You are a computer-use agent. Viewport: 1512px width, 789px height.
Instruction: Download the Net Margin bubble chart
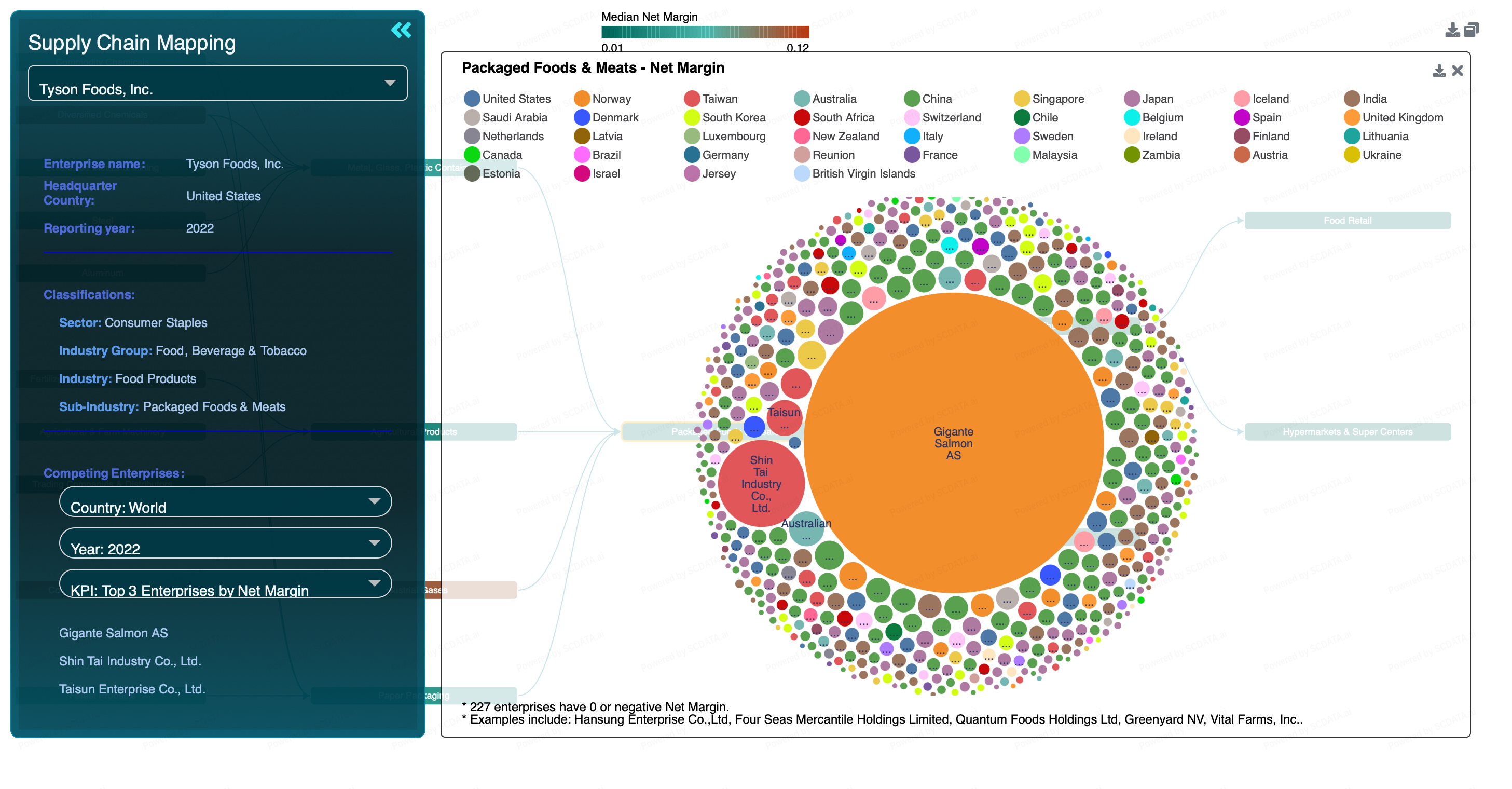(x=1439, y=71)
